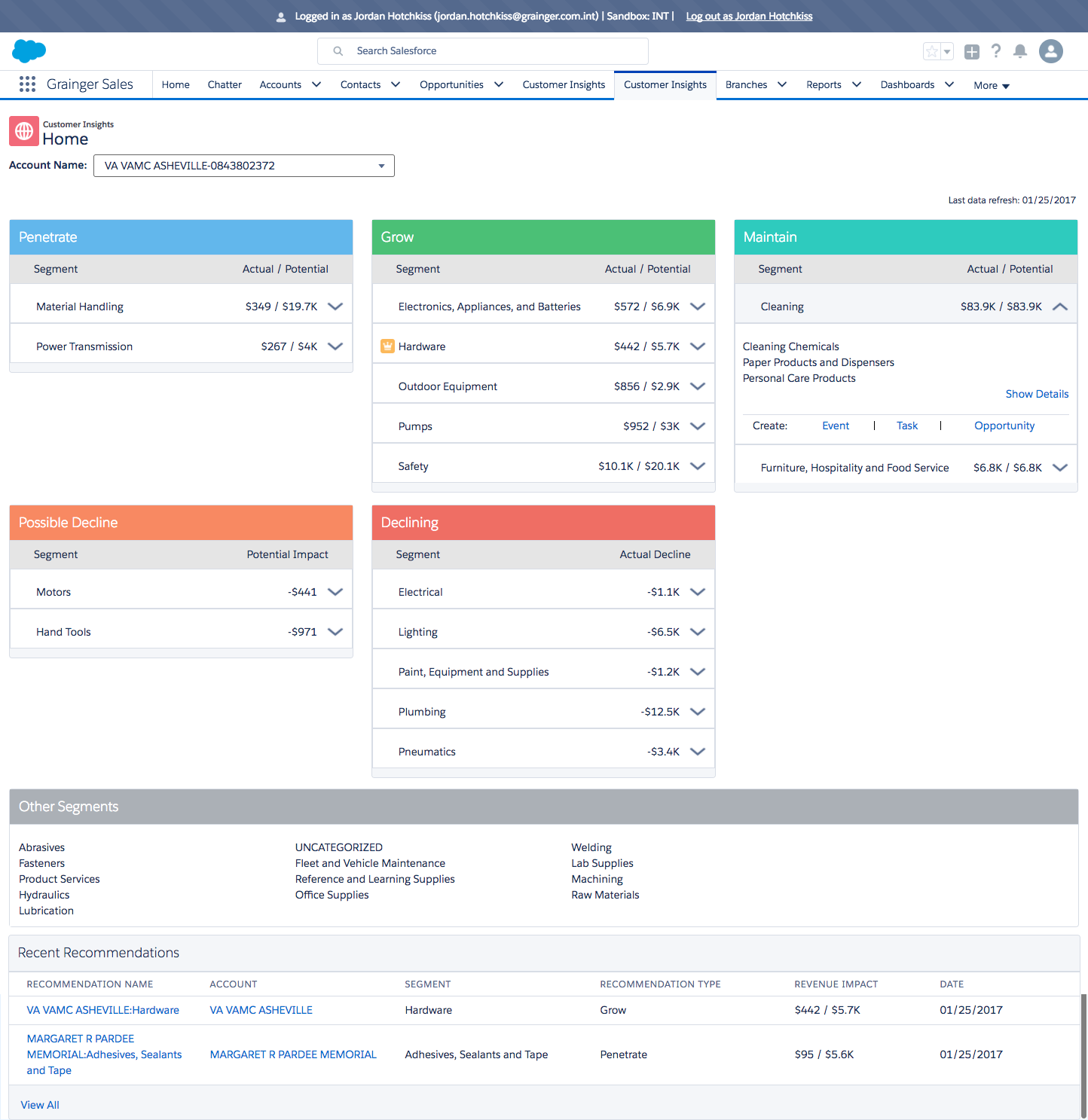The height and width of the screenshot is (1120, 1088).
Task: Open the help question mark icon
Action: click(x=996, y=51)
